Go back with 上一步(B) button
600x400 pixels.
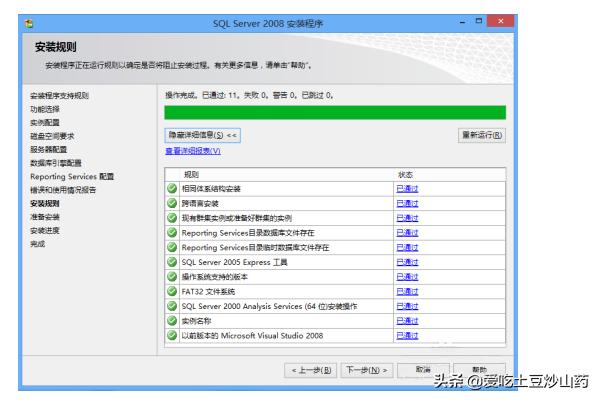310,370
